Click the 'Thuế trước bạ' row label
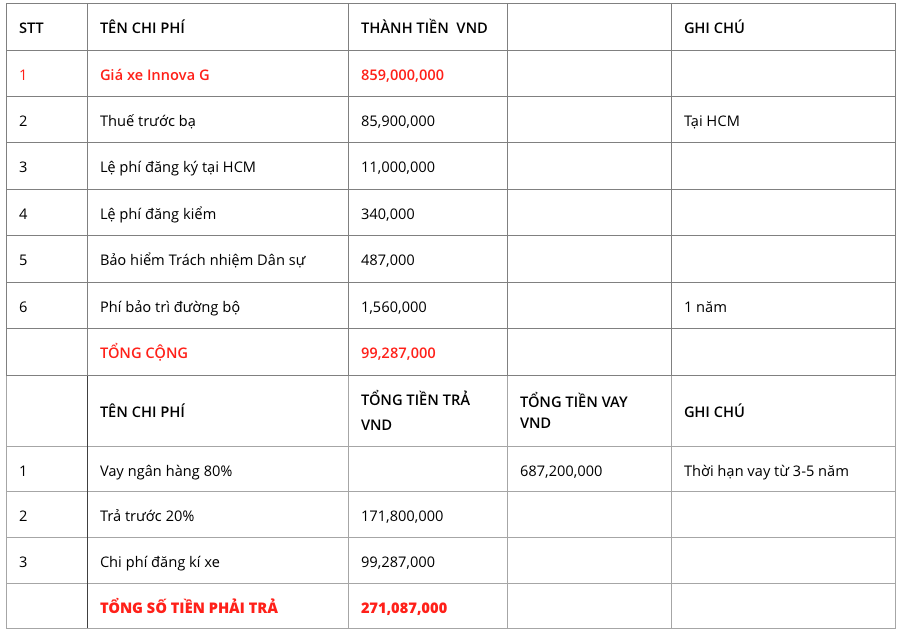 tap(148, 121)
